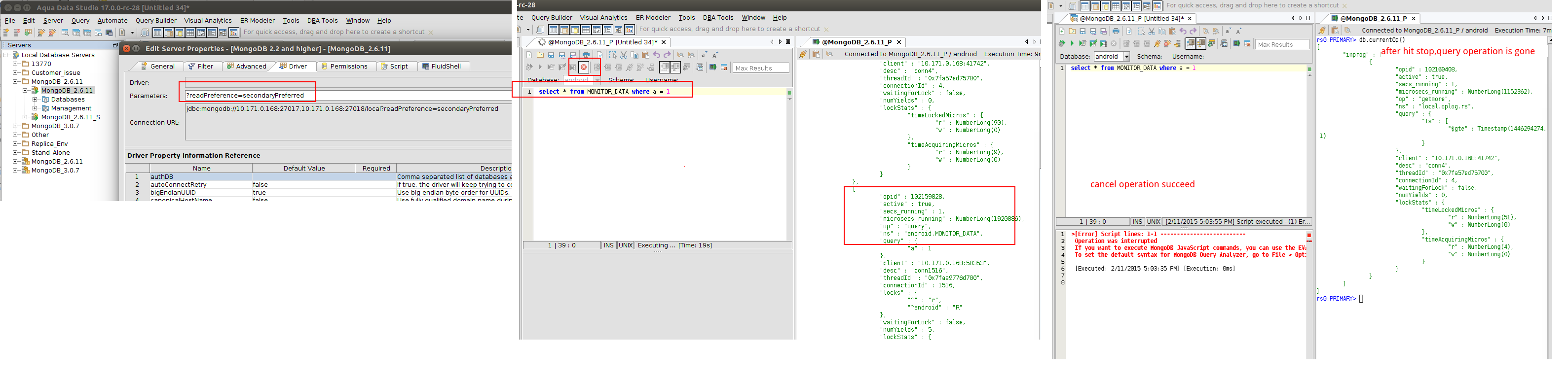
Task: Expand the Stand_Alone folder
Action: click(x=15, y=153)
